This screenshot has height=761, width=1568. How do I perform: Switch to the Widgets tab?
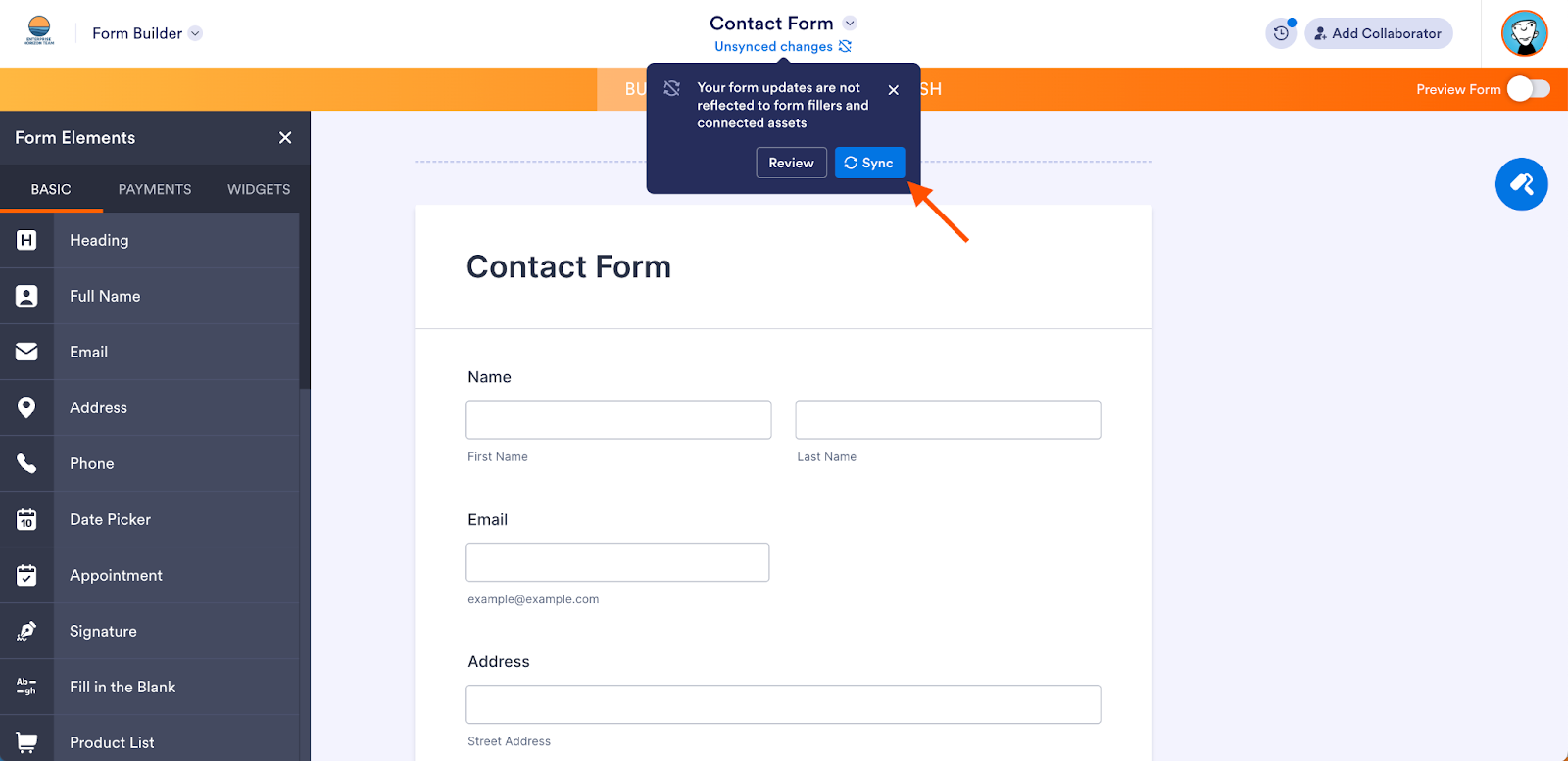(259, 189)
